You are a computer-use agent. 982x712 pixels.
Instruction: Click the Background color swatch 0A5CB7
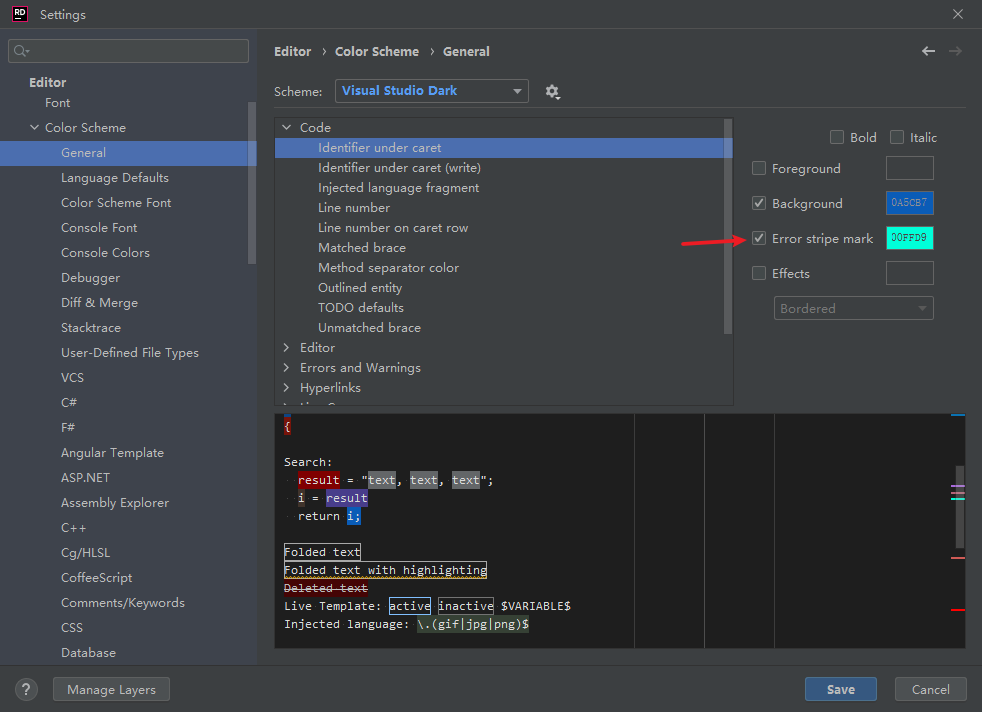coord(909,203)
